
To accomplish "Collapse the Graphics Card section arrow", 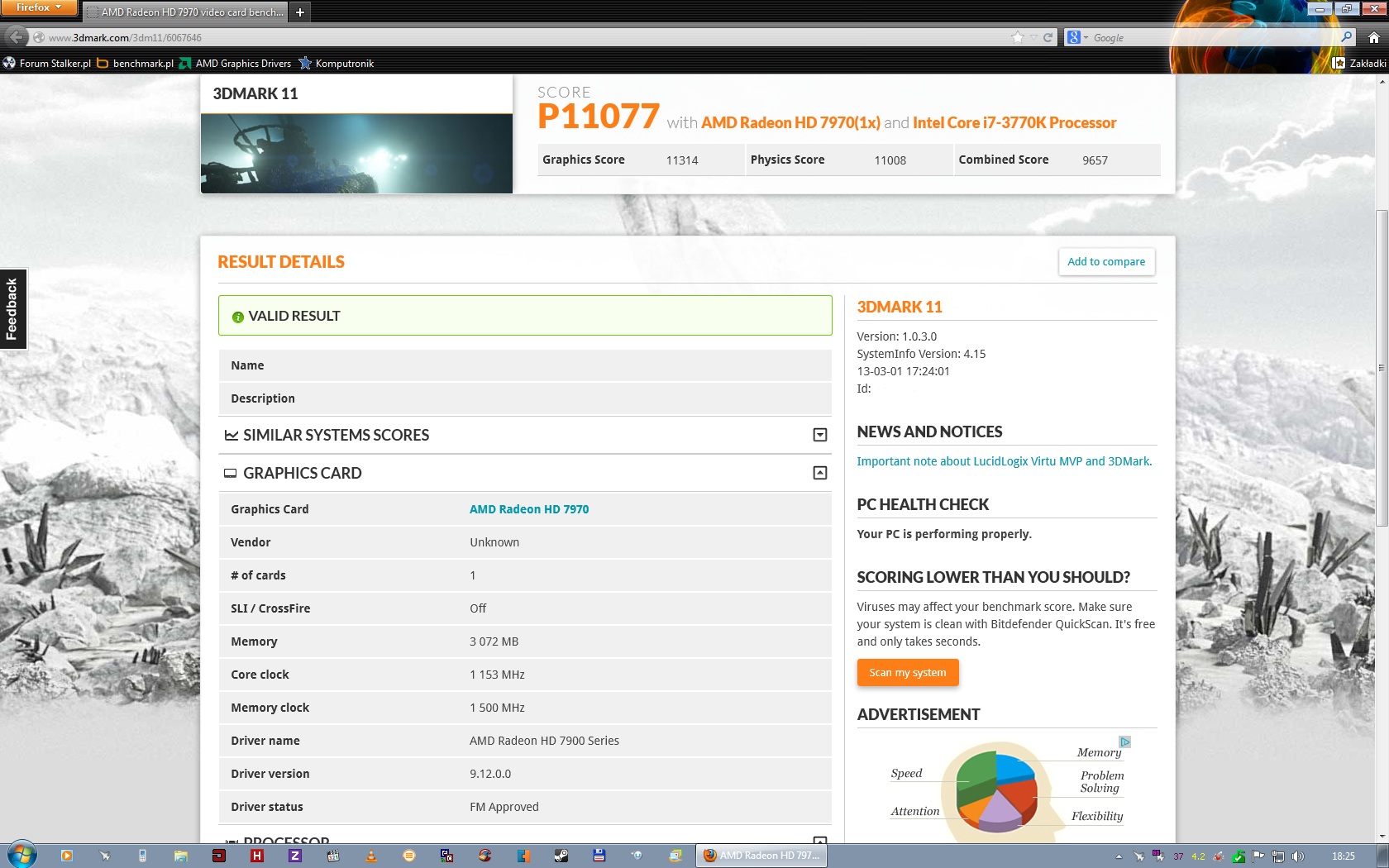I will point(820,473).
